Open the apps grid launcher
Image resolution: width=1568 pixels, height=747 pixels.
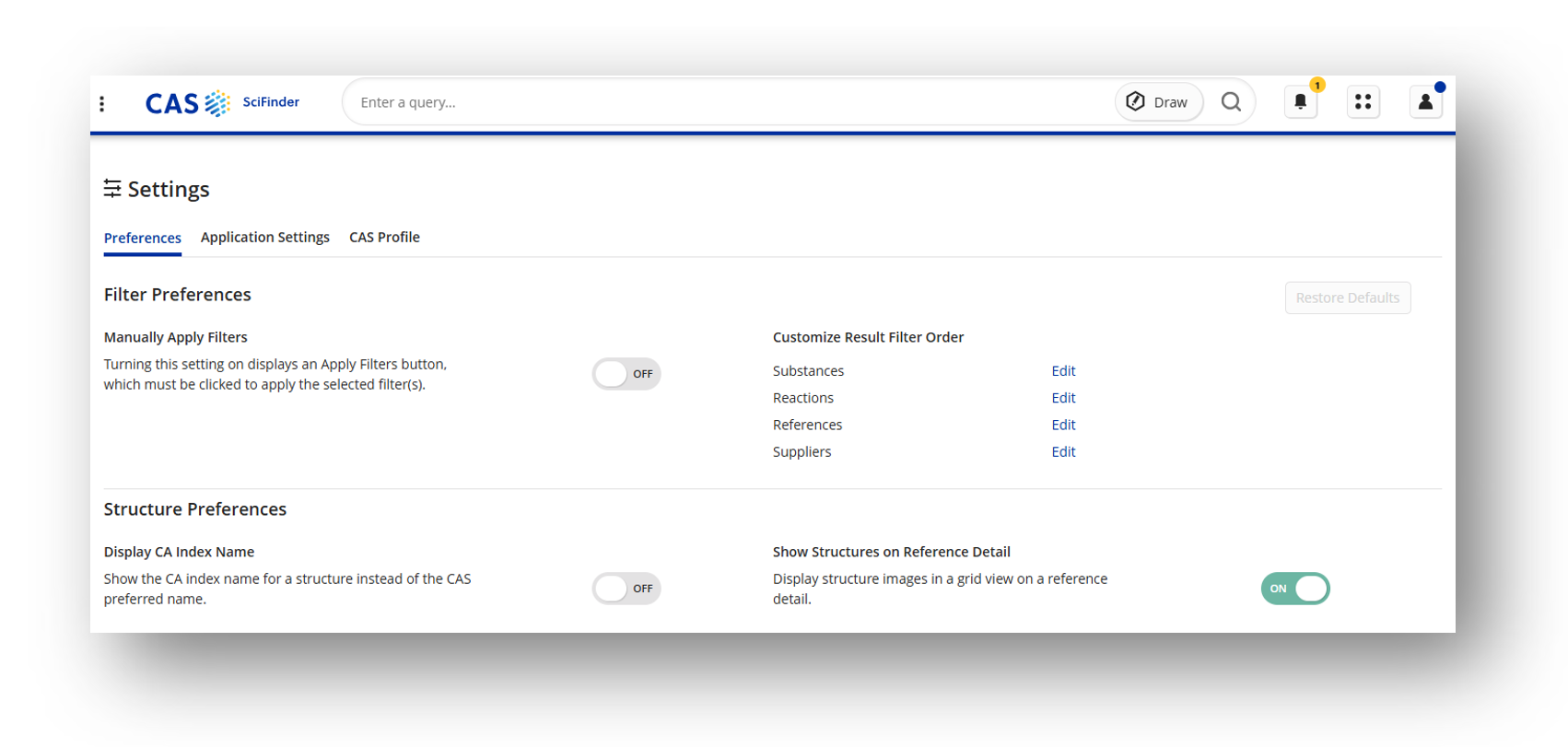tap(1363, 102)
